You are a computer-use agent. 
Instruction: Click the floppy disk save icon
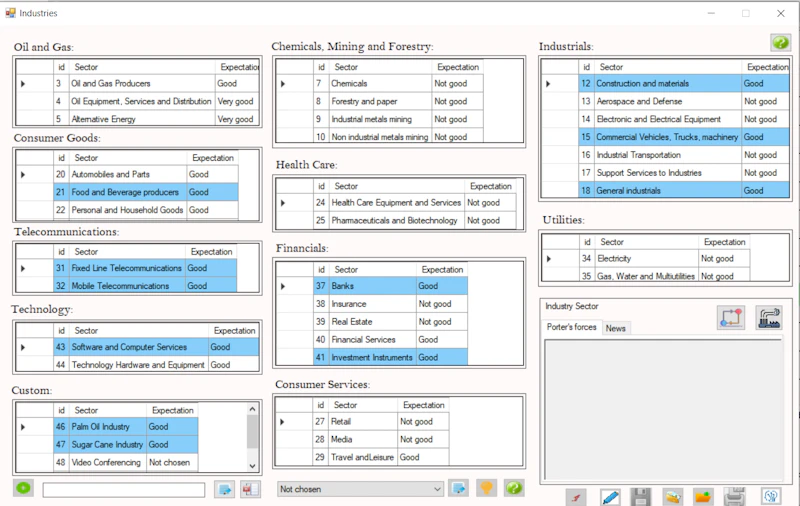point(640,497)
